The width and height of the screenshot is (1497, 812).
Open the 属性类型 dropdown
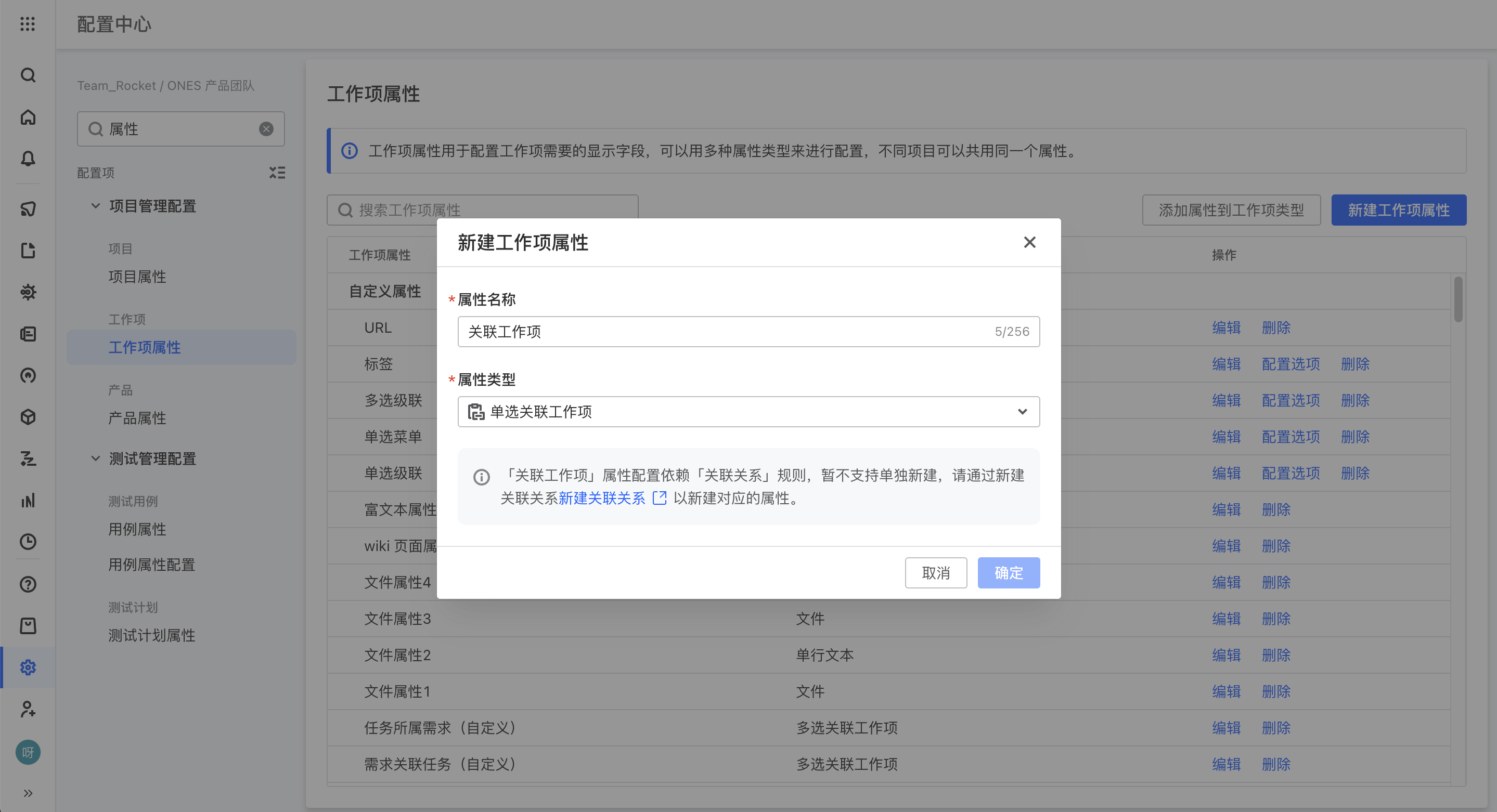pos(748,412)
